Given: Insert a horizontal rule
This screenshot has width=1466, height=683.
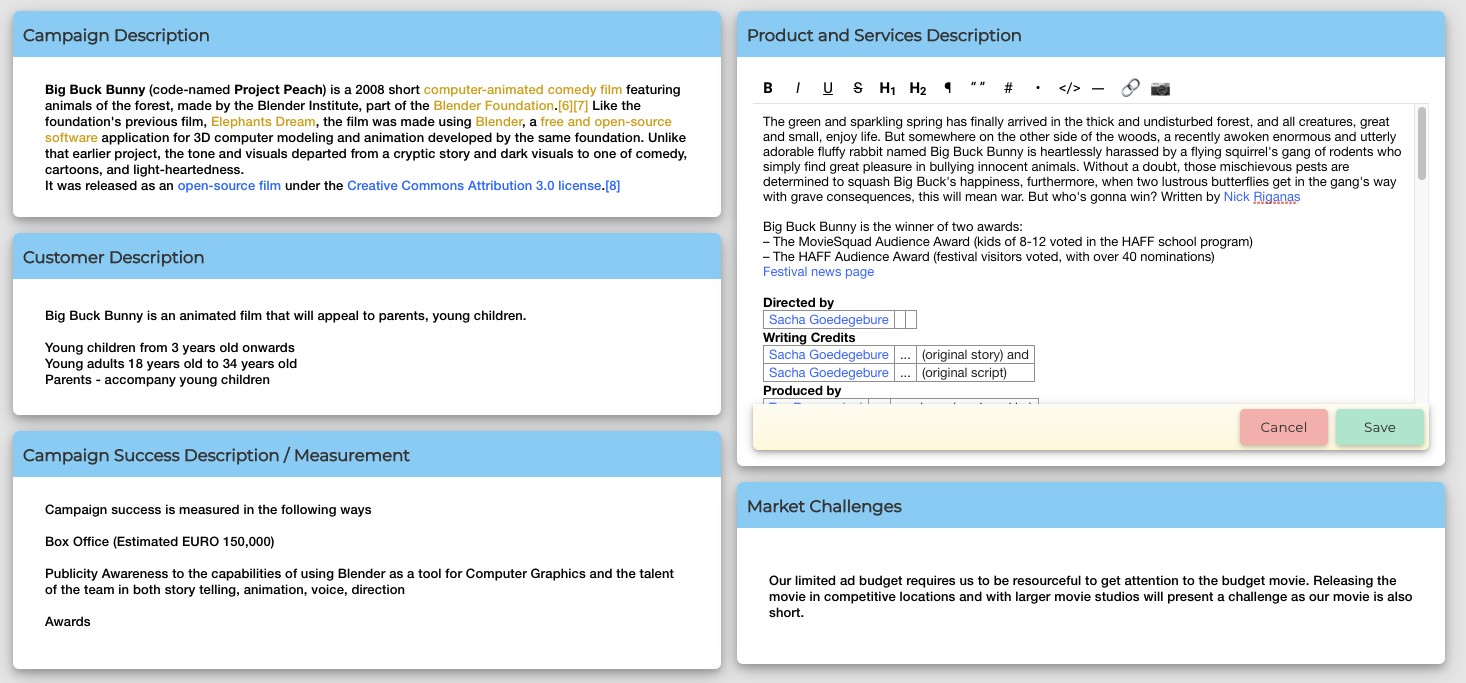Looking at the screenshot, I should coord(1098,88).
